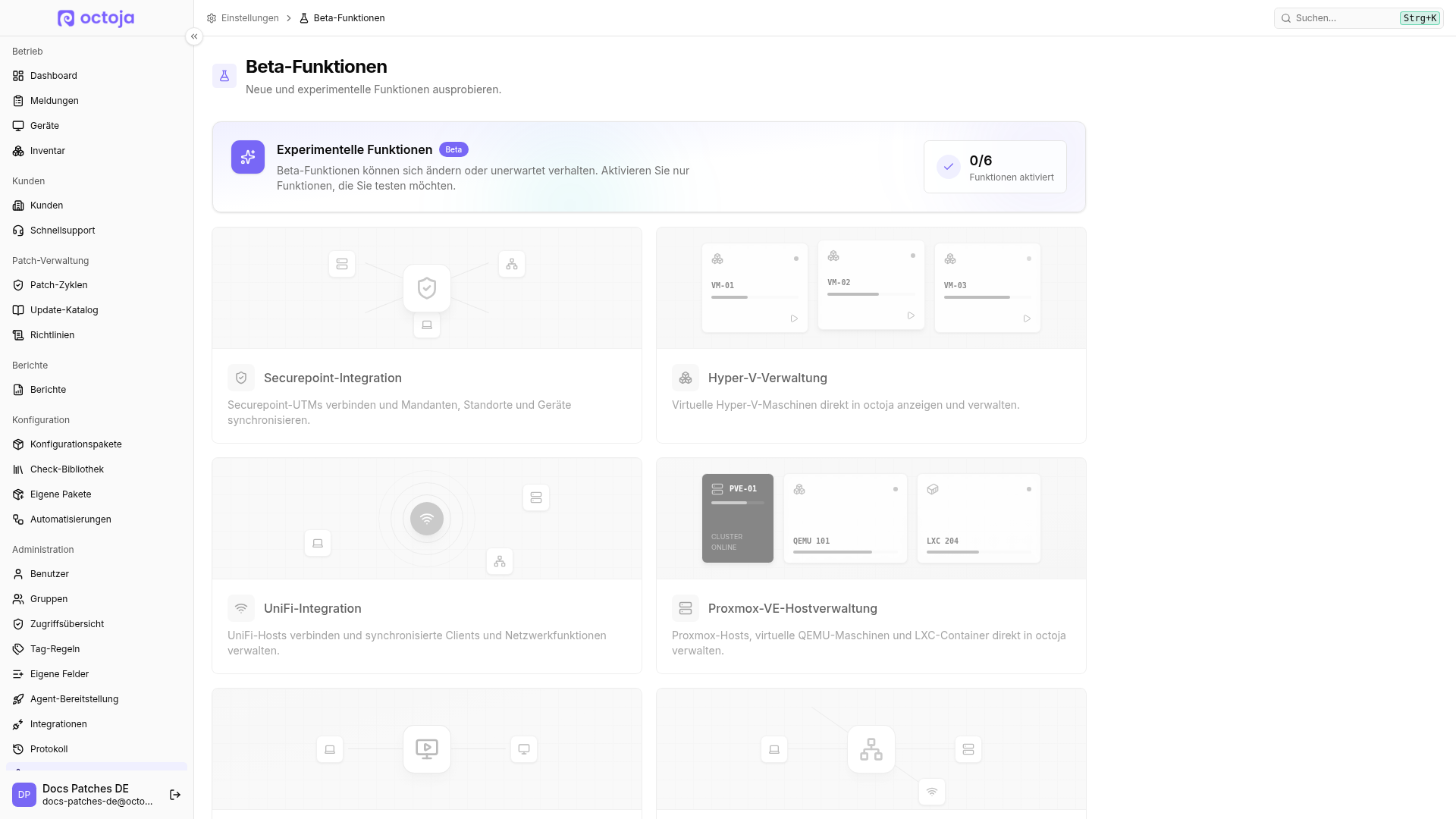Focus the Suchen search field
Viewport: 1456px width, 819px height.
point(1358,18)
